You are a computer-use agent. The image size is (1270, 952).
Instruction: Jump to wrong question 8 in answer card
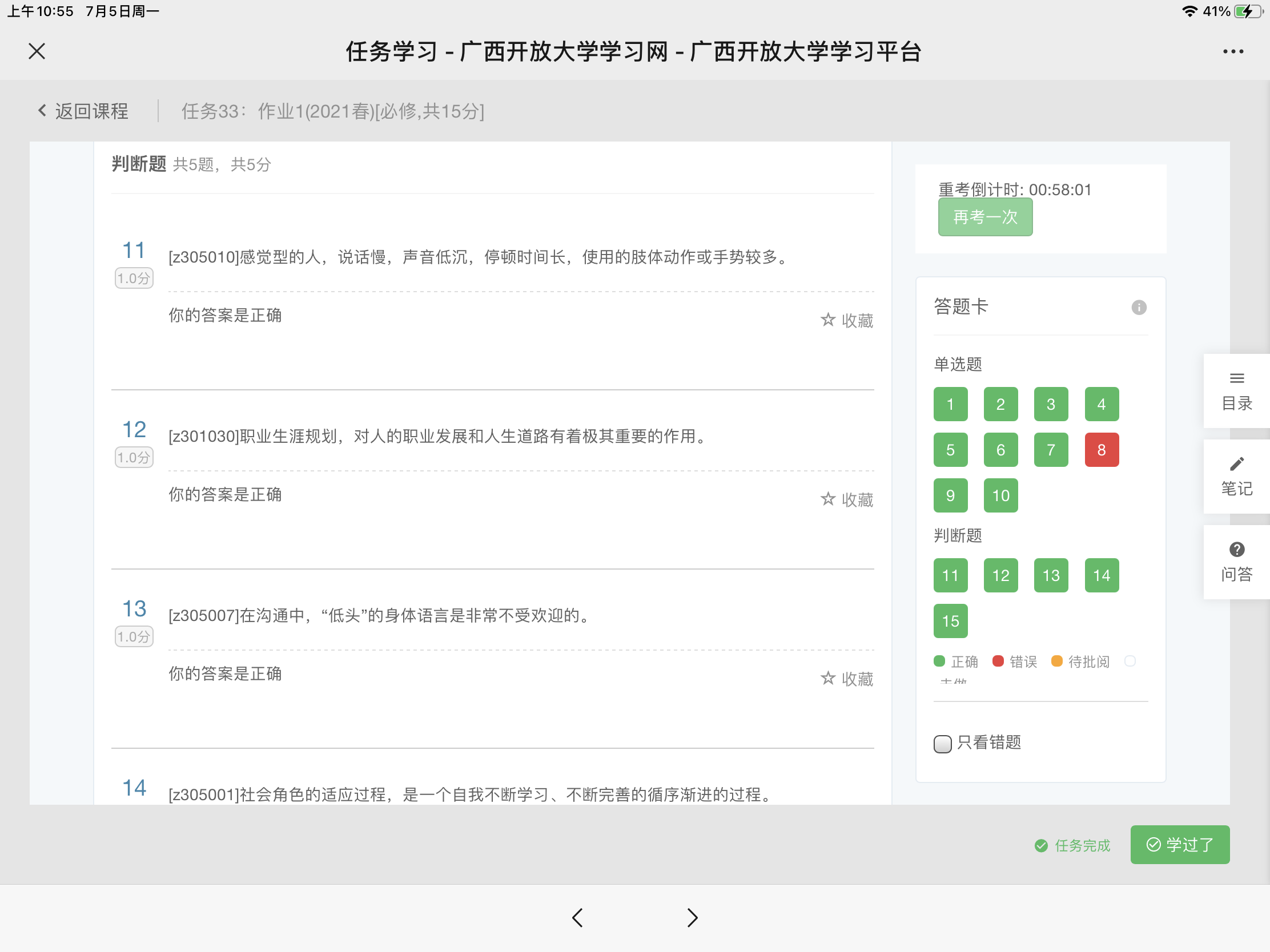tap(1101, 450)
